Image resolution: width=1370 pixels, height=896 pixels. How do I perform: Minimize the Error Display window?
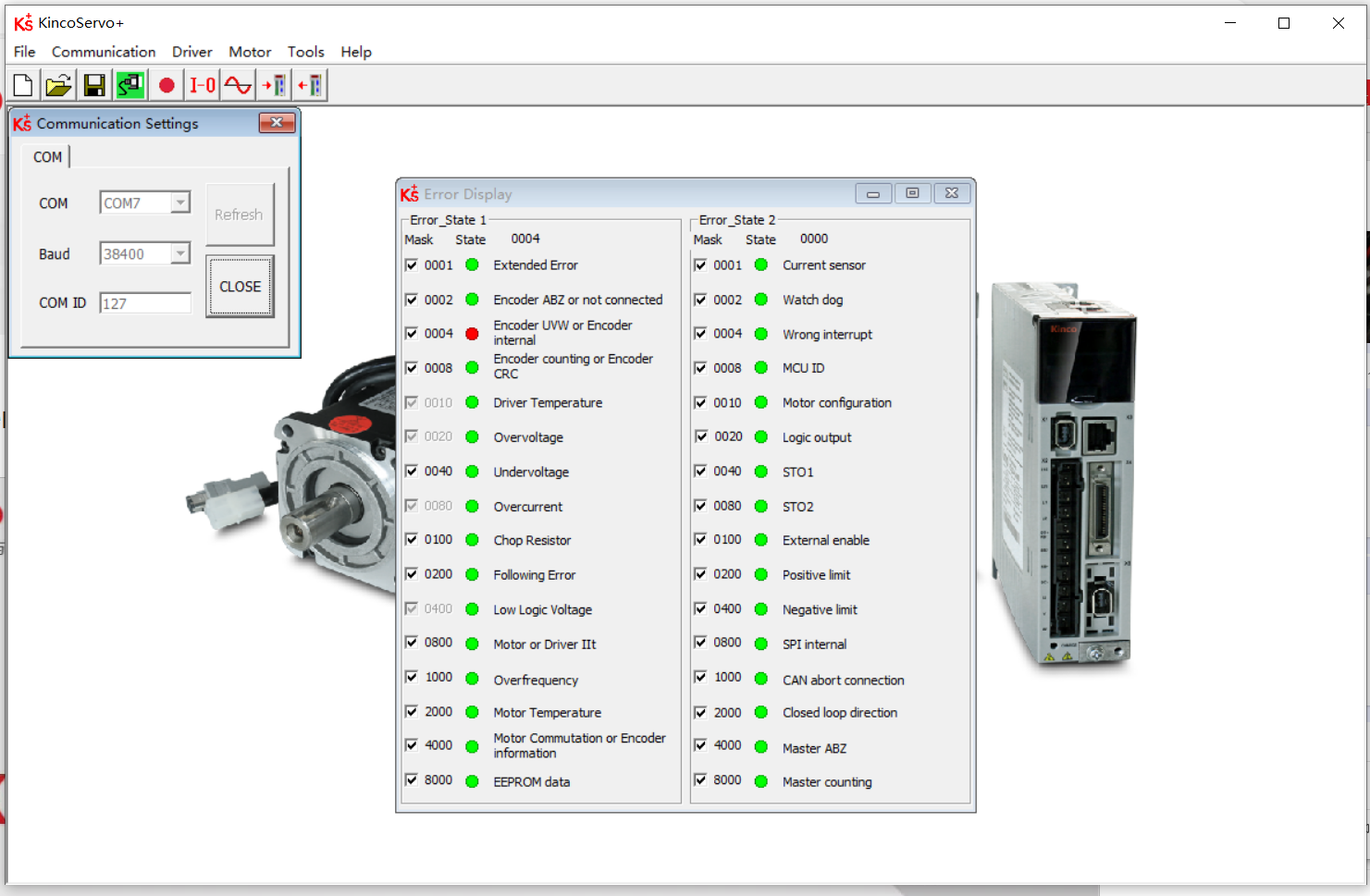[x=872, y=193]
